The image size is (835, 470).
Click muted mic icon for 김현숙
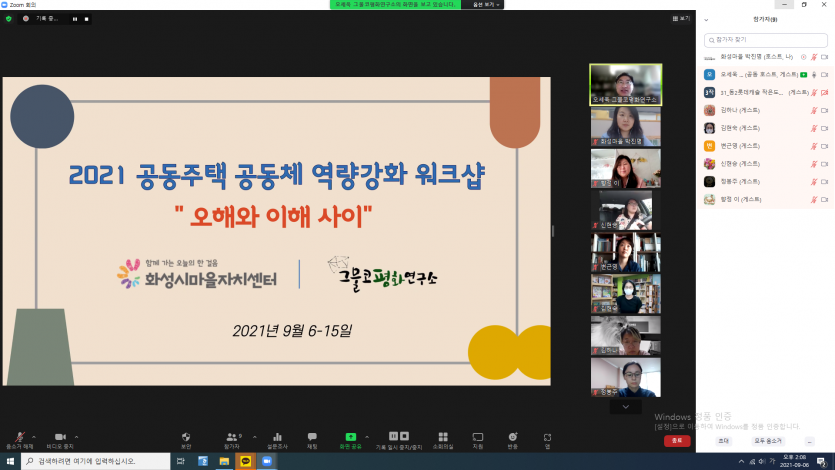(814, 128)
